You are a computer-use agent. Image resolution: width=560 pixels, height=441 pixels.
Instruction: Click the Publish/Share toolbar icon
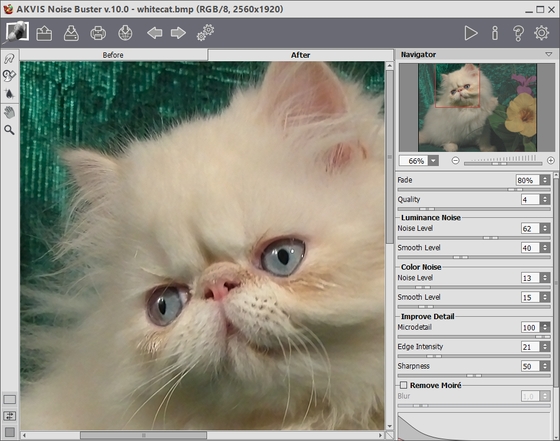point(125,33)
